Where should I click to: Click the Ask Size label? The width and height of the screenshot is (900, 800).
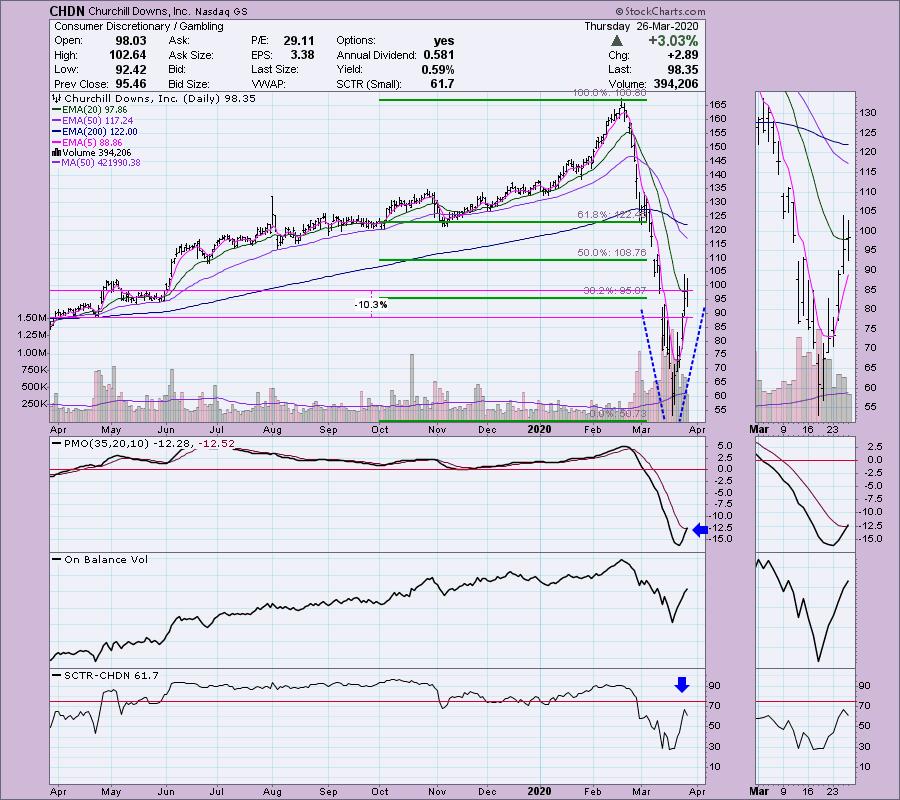point(191,55)
